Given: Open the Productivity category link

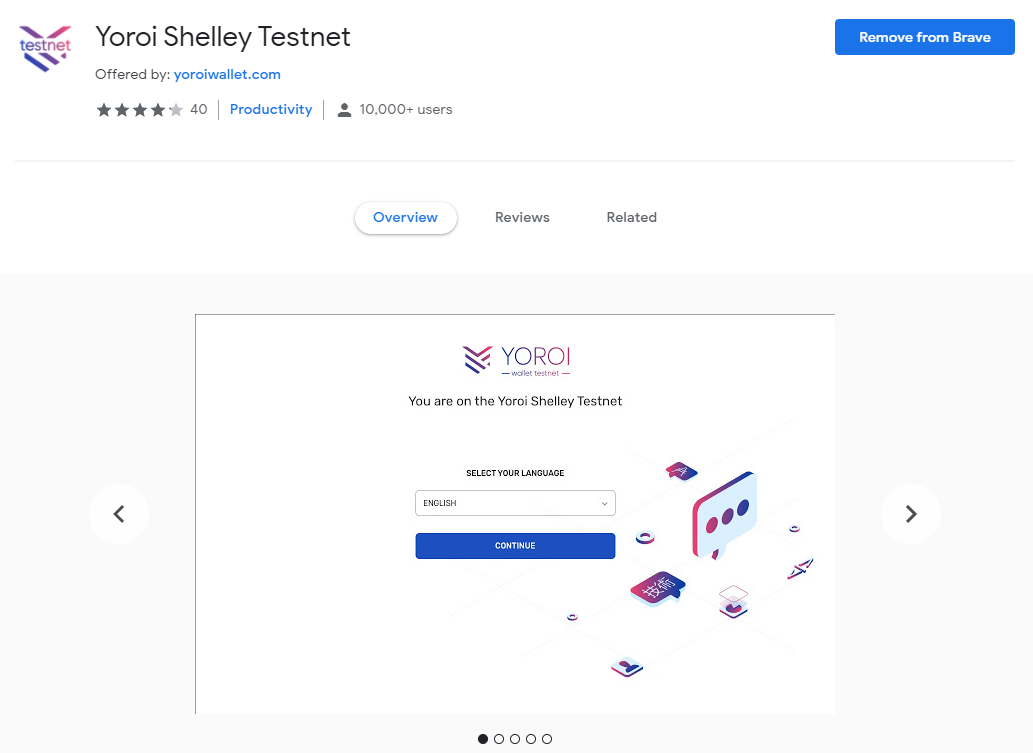Looking at the screenshot, I should tap(271, 109).
